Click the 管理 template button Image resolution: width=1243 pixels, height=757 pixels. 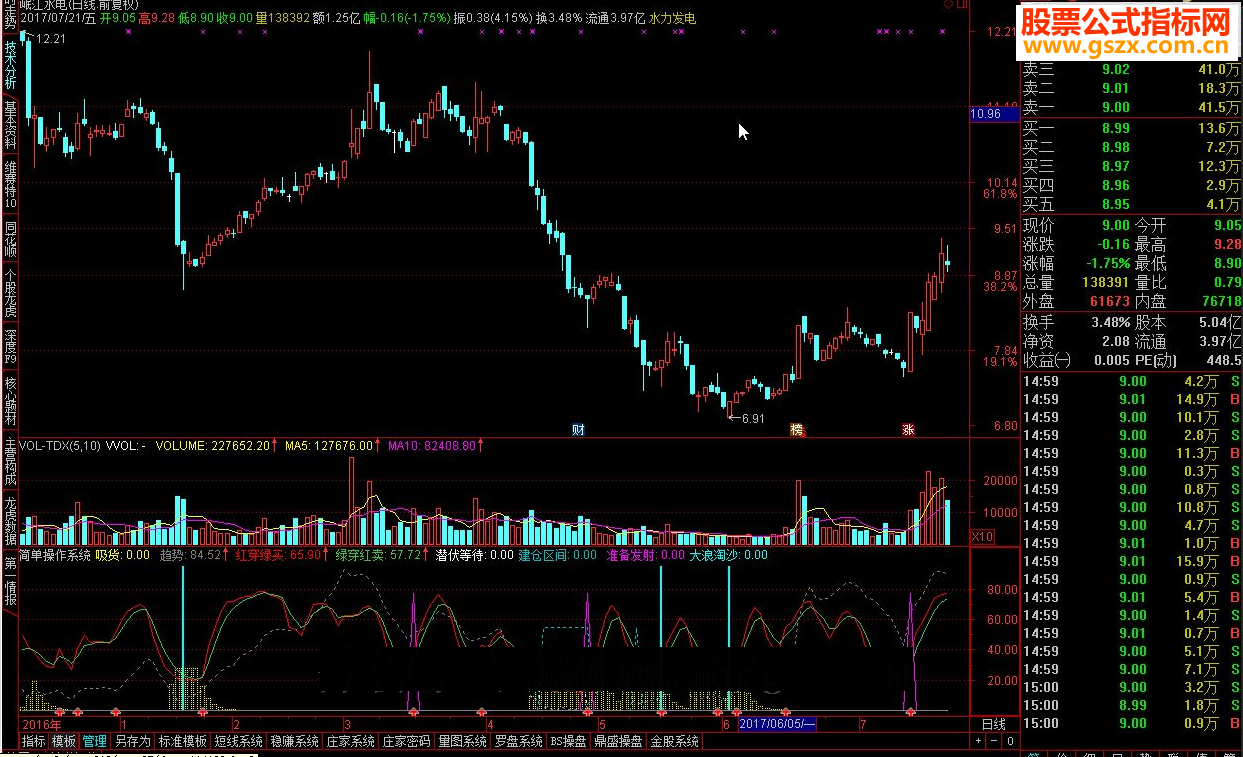95,742
